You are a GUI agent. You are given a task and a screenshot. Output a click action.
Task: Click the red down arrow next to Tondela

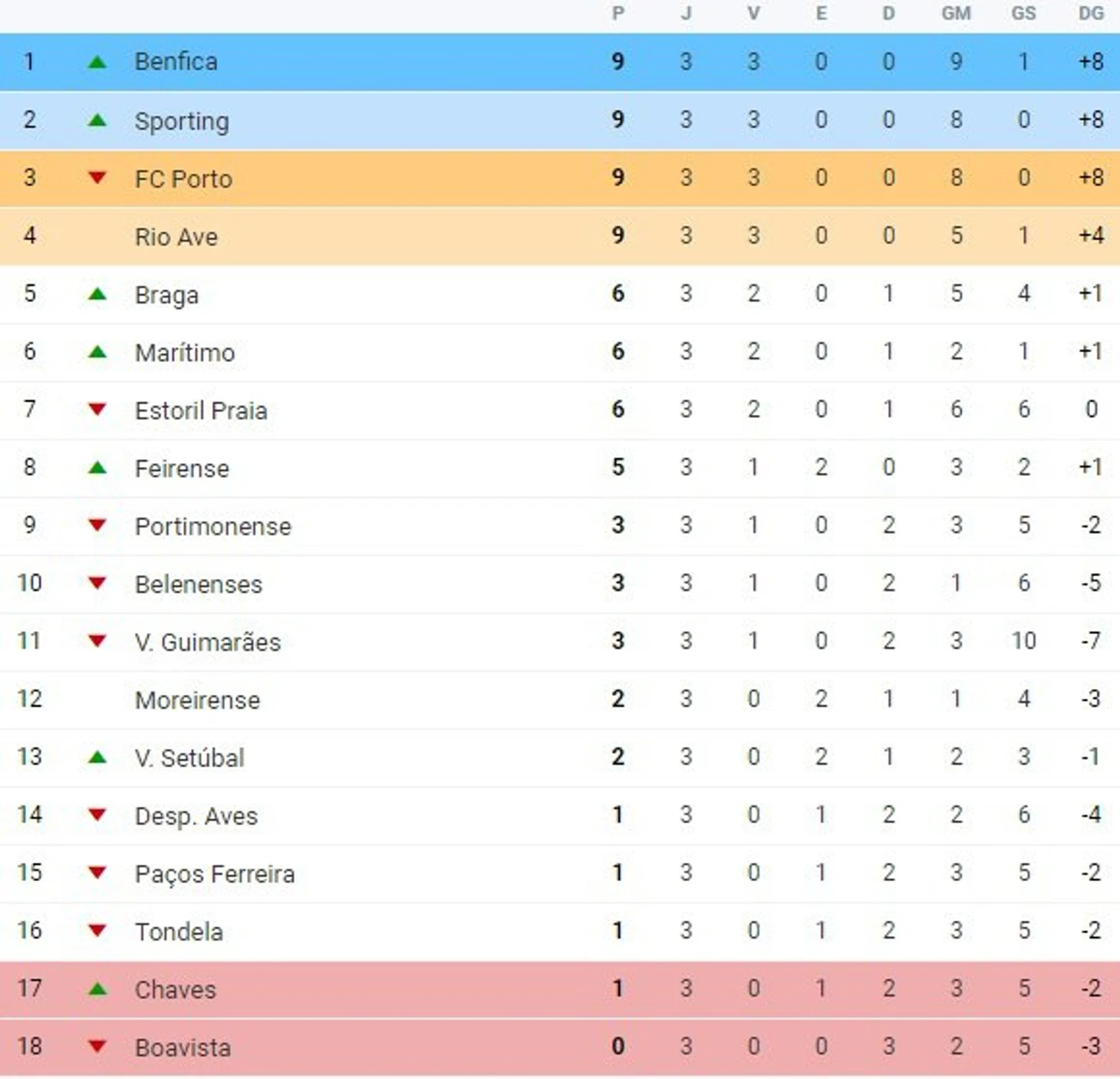coord(97,931)
